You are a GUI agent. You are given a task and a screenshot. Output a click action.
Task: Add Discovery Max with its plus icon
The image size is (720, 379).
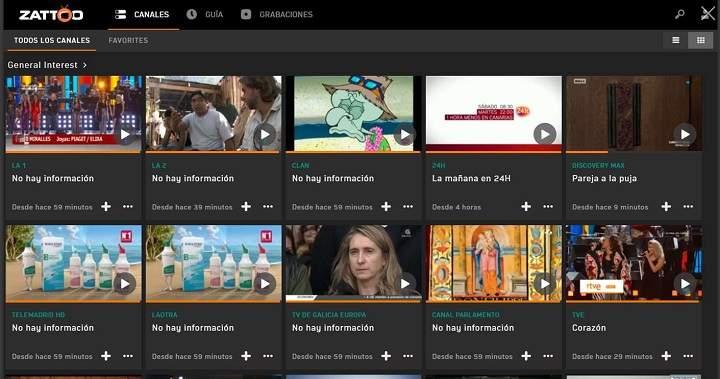[x=666, y=207]
